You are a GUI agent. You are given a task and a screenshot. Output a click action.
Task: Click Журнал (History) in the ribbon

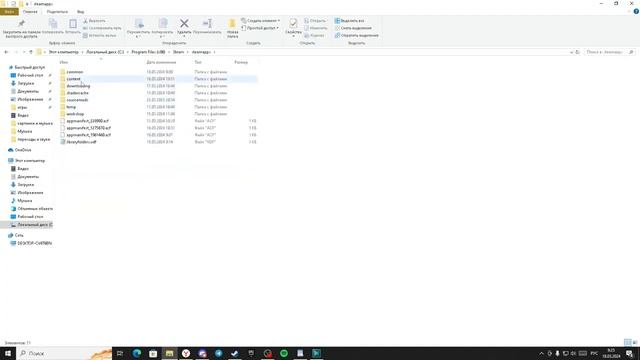(314, 36)
